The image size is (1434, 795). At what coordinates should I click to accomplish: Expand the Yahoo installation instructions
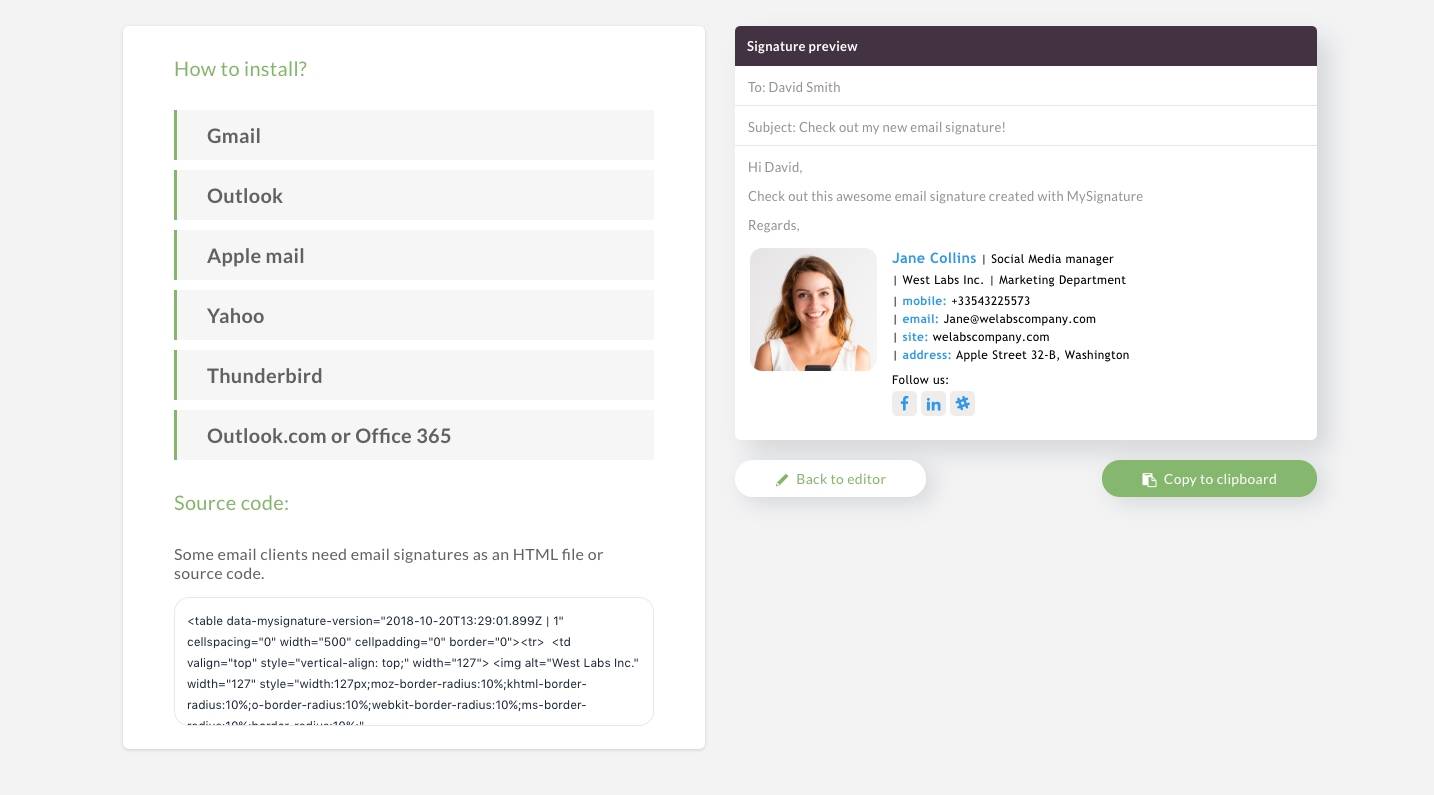(x=414, y=315)
